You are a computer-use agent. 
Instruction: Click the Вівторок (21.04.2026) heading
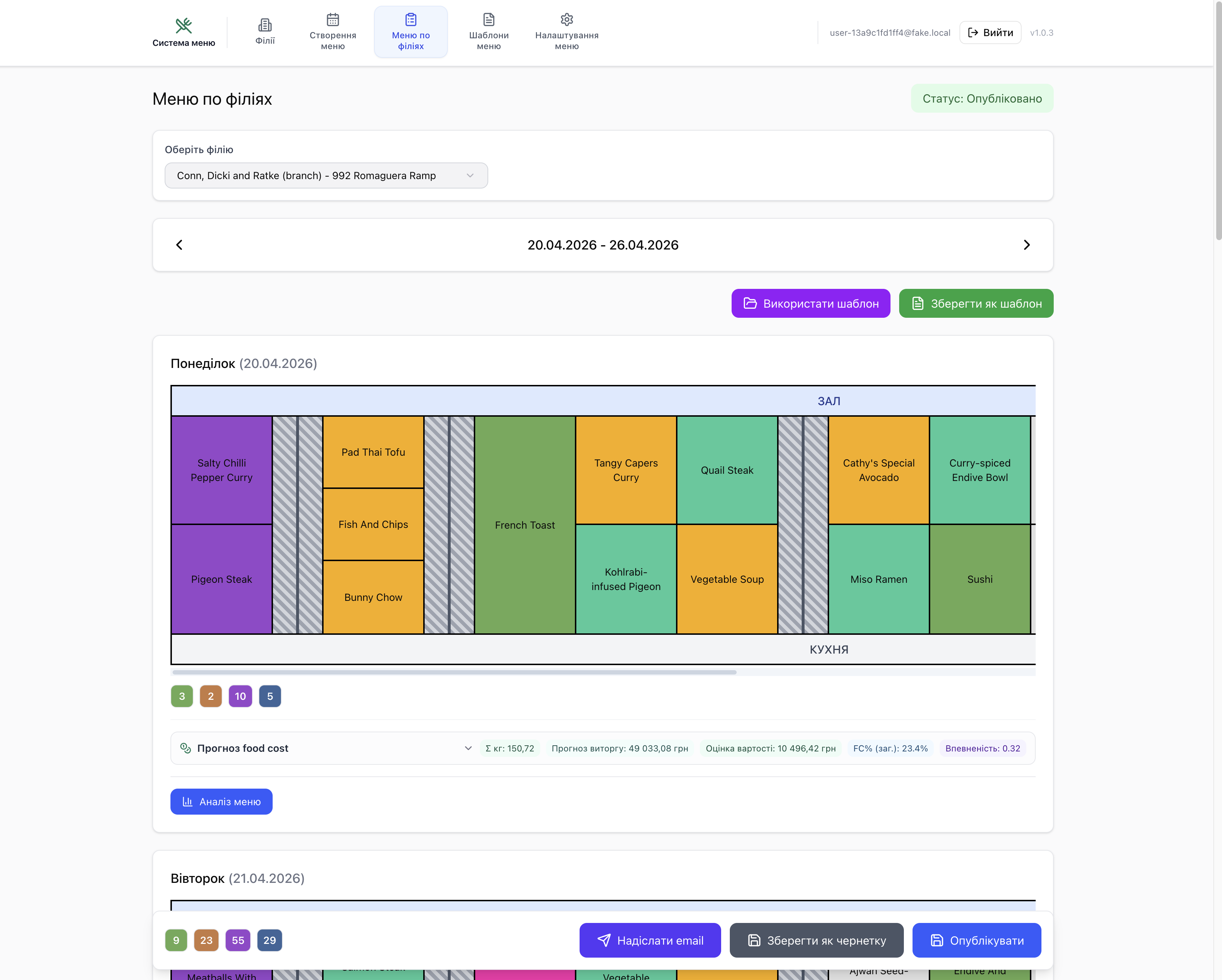click(238, 878)
